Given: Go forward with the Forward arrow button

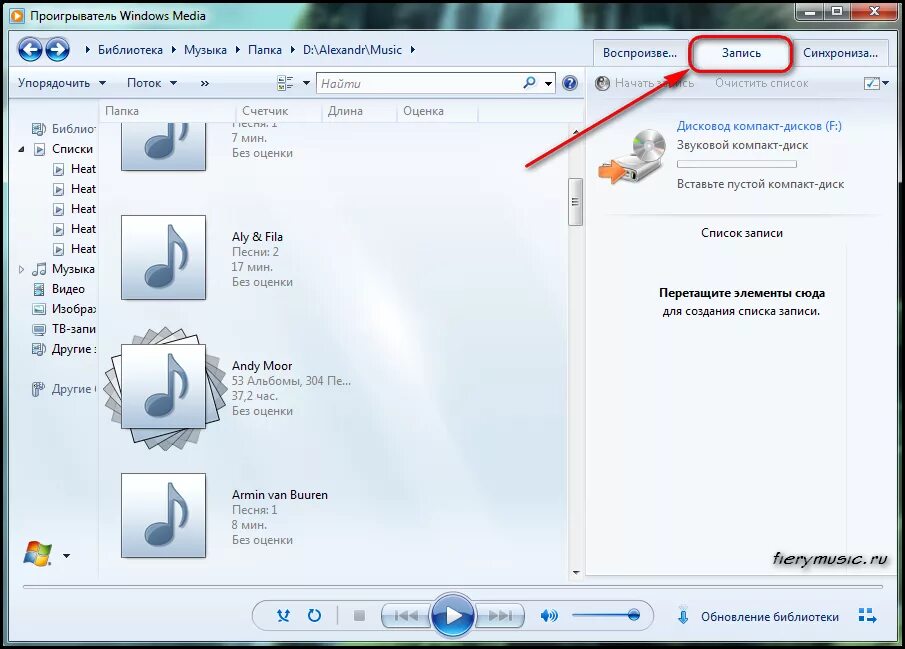Looking at the screenshot, I should [57, 50].
